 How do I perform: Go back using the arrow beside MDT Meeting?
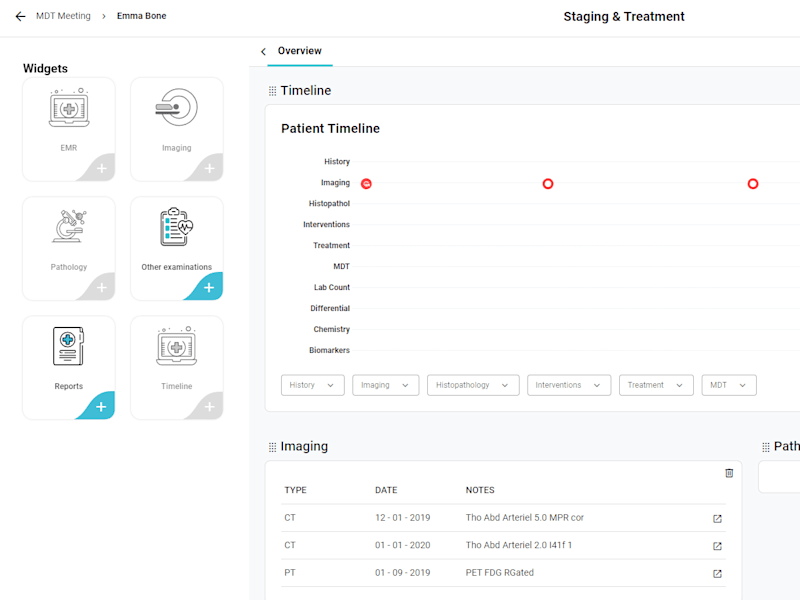tap(20, 16)
